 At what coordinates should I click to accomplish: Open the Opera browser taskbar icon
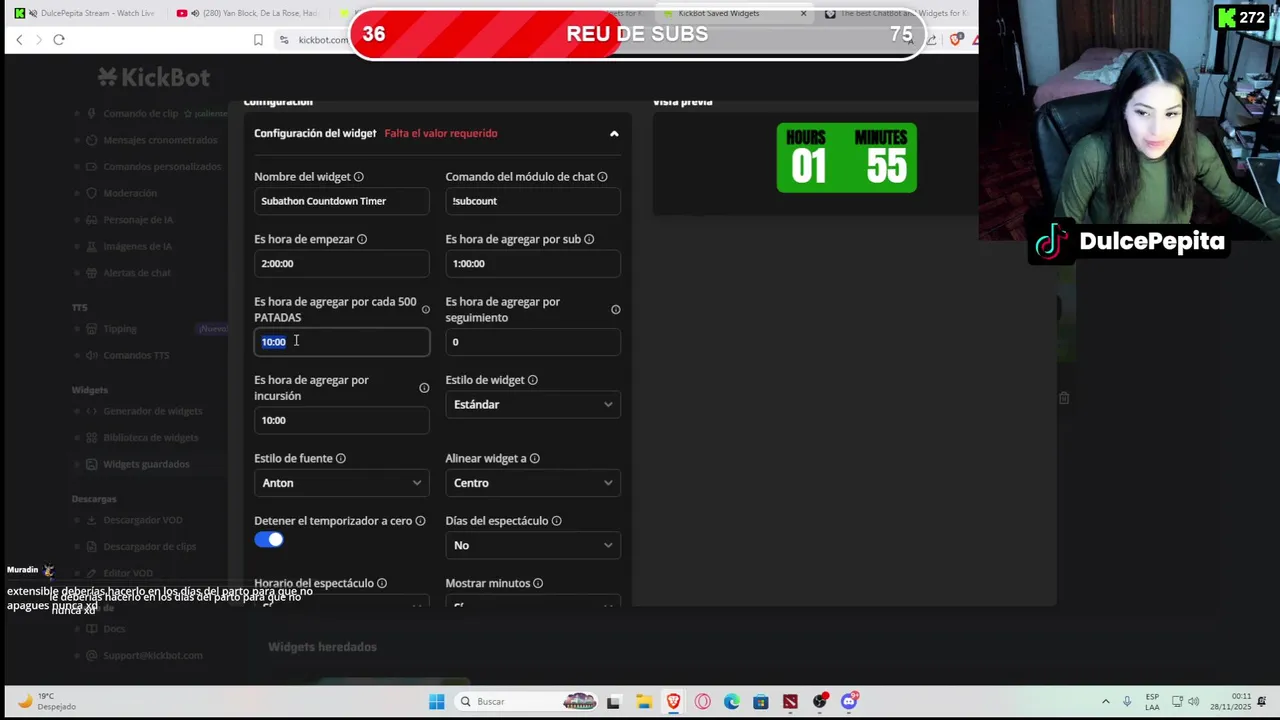[702, 701]
